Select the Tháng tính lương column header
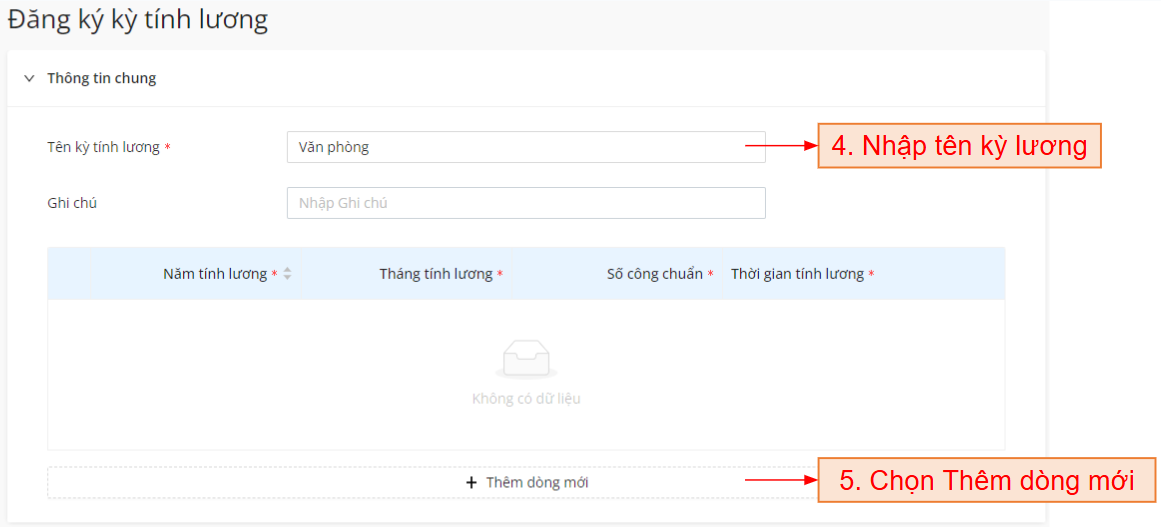1161x527 pixels. coord(435,274)
